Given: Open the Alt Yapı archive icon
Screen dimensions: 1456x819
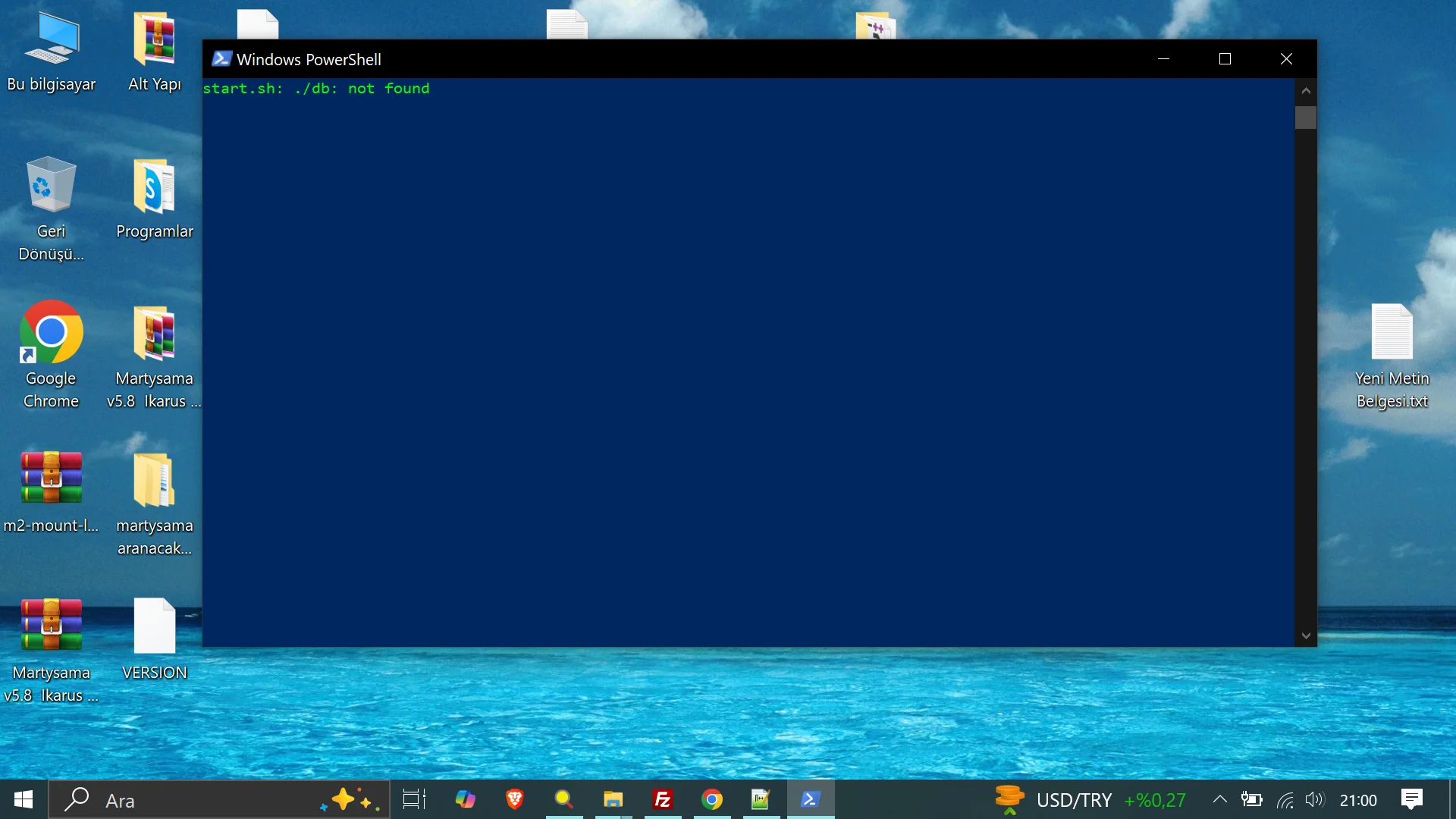Looking at the screenshot, I should [x=155, y=52].
